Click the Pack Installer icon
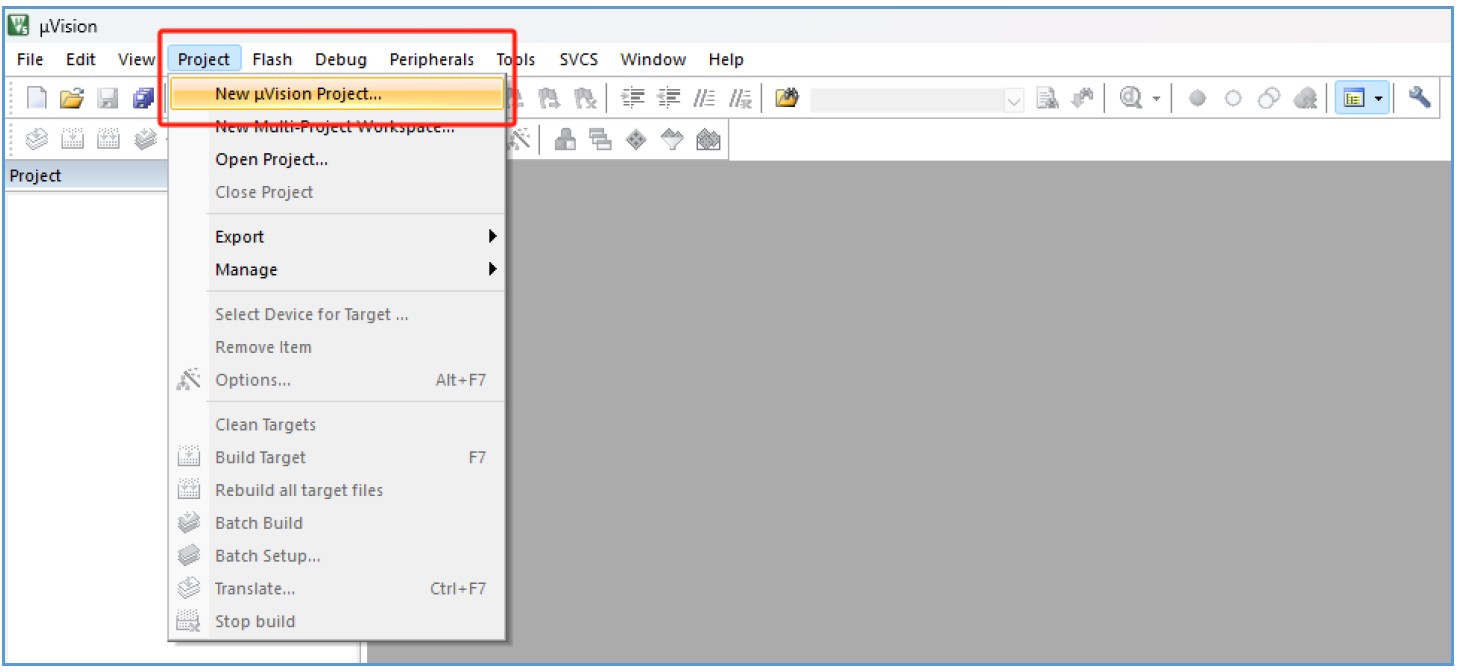The width and height of the screenshot is (1459, 672). tap(708, 140)
